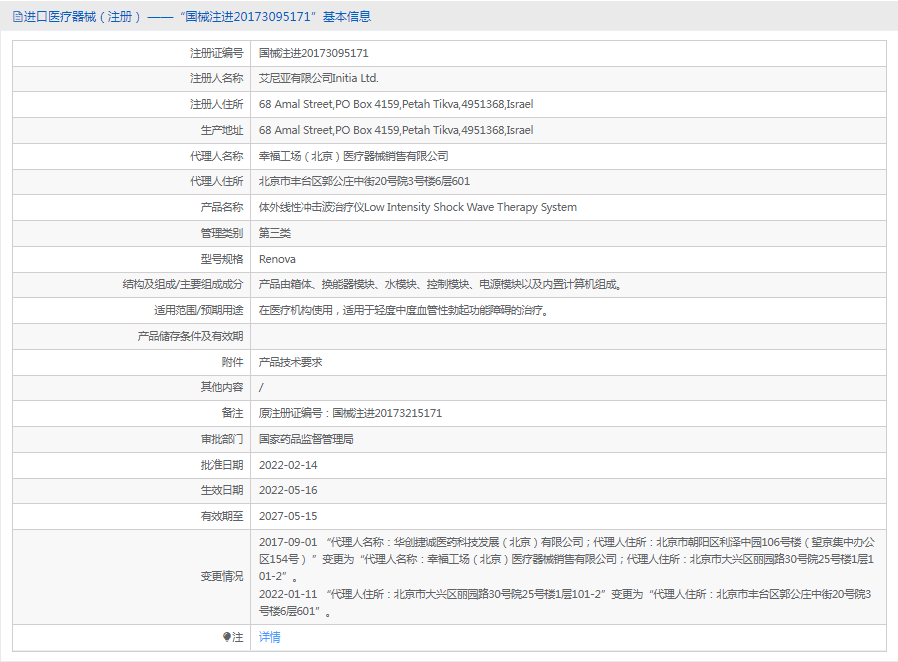Click the 结构及组成/主要组成成分 label

[x=183, y=284]
